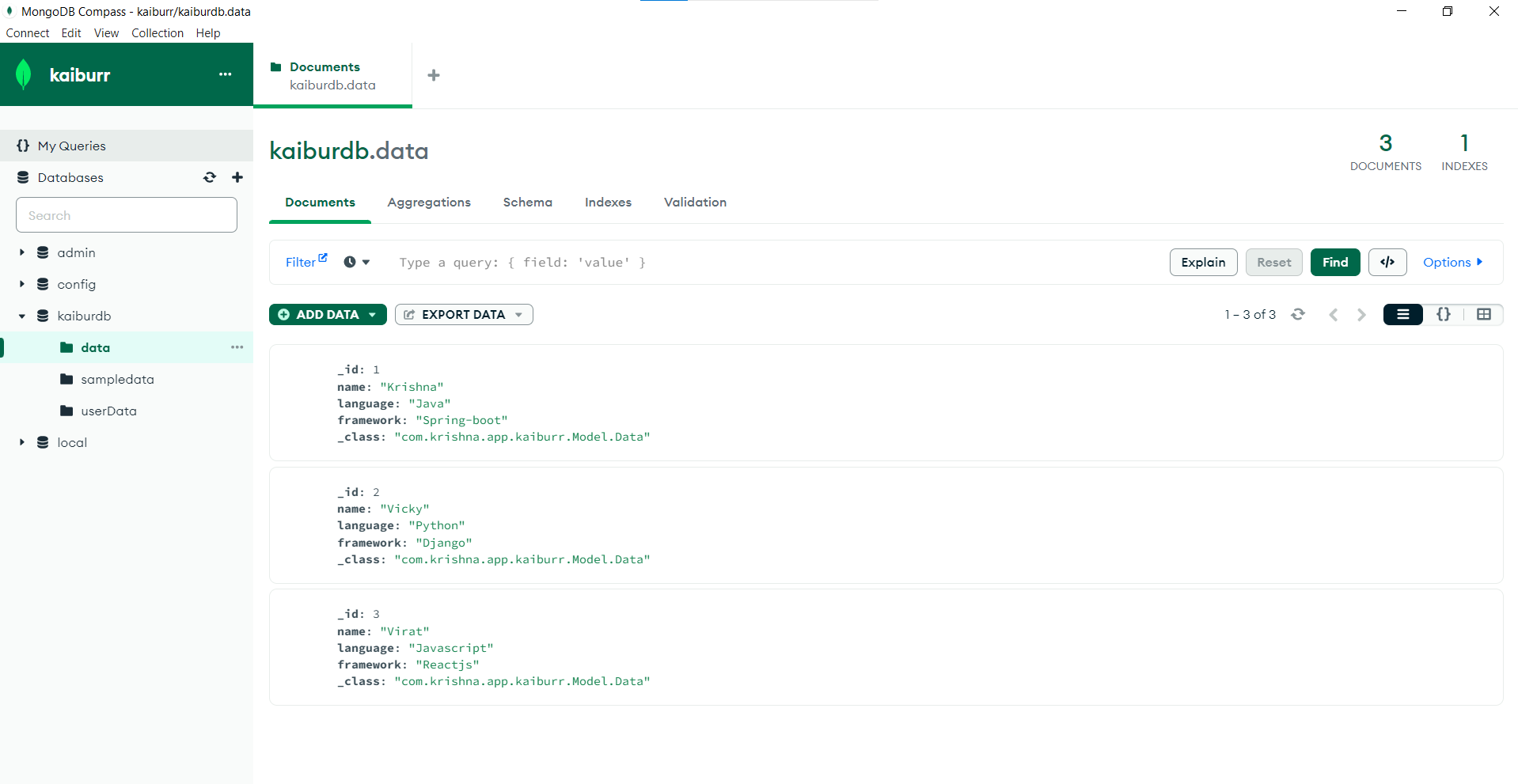Refresh the documents results
This screenshot has height=784, width=1518.
point(1298,314)
